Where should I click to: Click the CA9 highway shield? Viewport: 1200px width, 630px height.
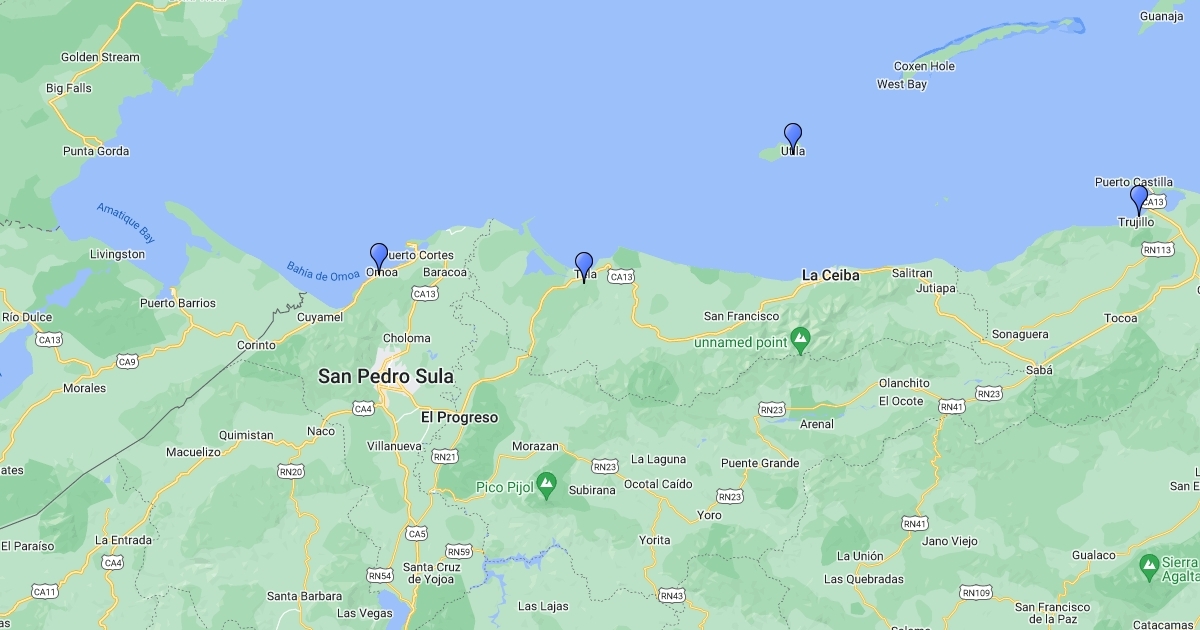click(127, 361)
